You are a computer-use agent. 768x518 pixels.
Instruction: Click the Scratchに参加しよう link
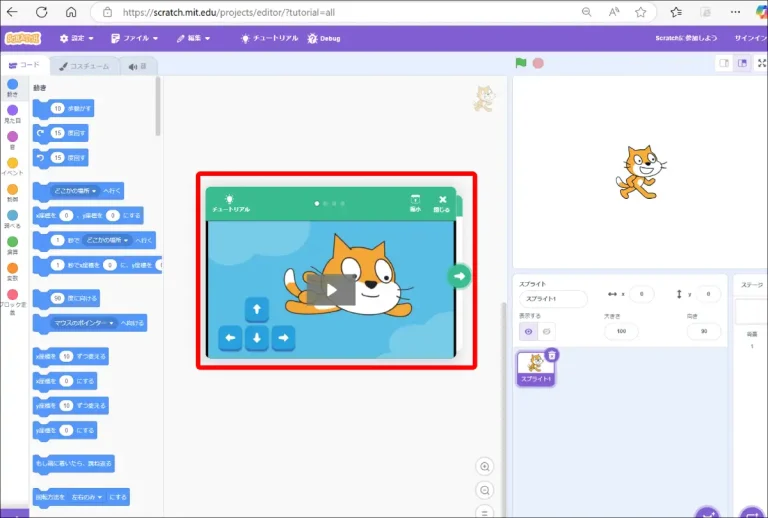point(686,38)
